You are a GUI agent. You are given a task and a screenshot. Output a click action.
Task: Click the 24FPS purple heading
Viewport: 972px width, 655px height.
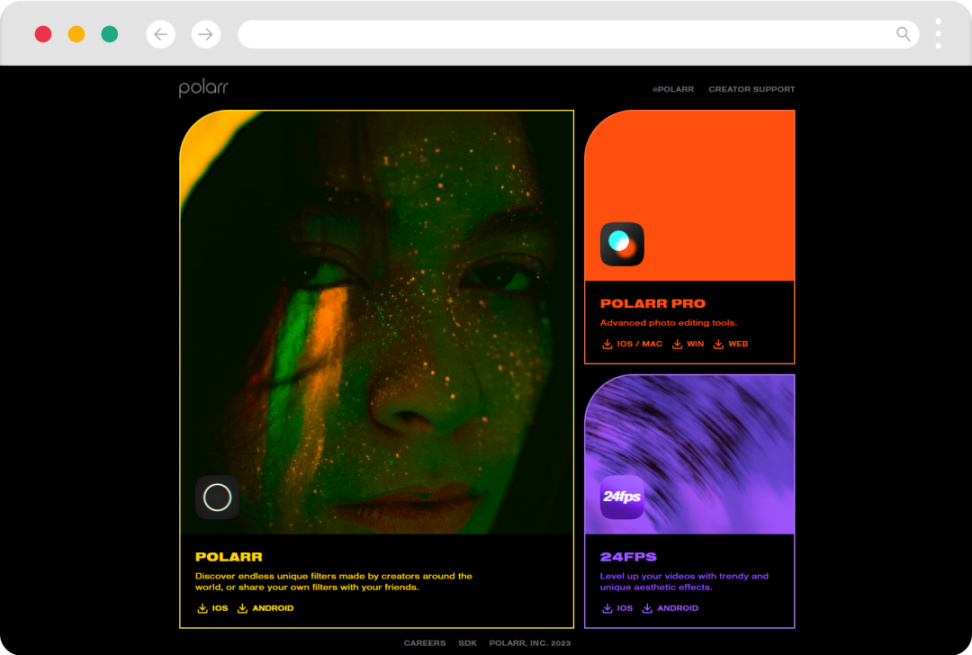coord(628,556)
